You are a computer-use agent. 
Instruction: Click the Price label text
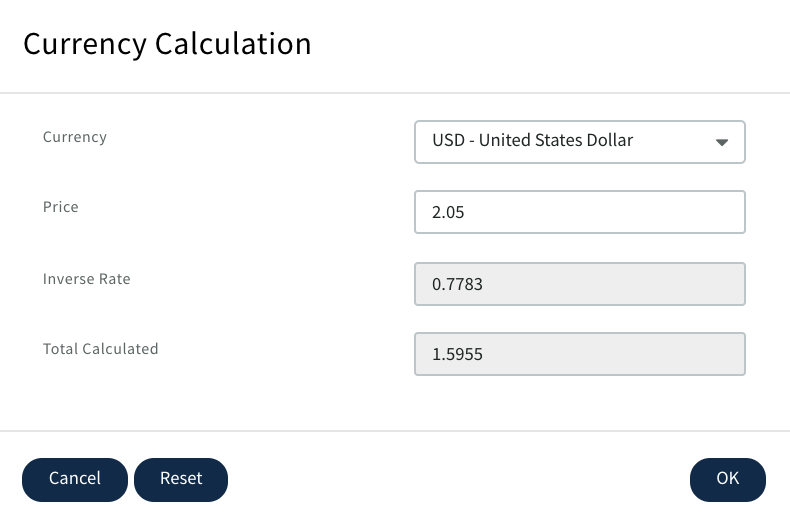[x=60, y=207]
